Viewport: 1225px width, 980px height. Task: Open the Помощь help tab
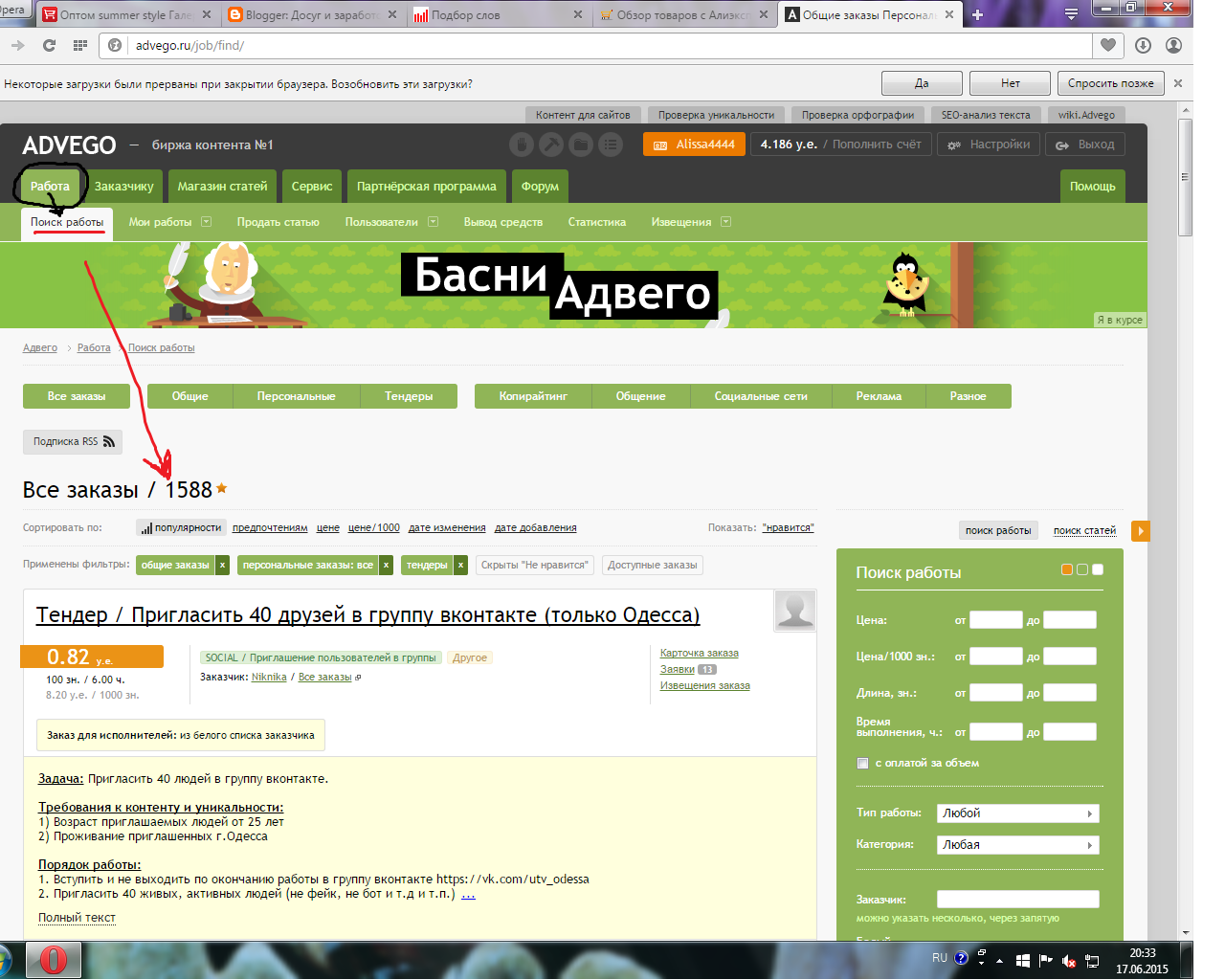(x=1092, y=186)
